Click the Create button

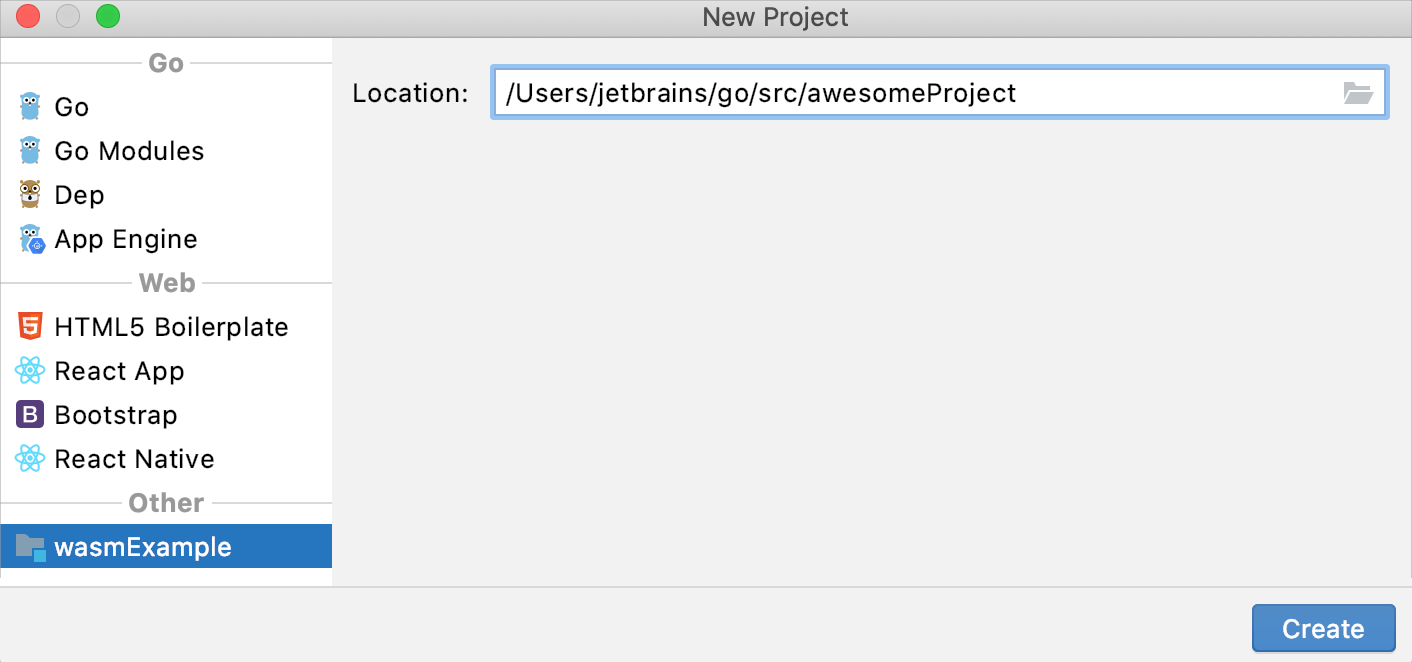point(1323,628)
